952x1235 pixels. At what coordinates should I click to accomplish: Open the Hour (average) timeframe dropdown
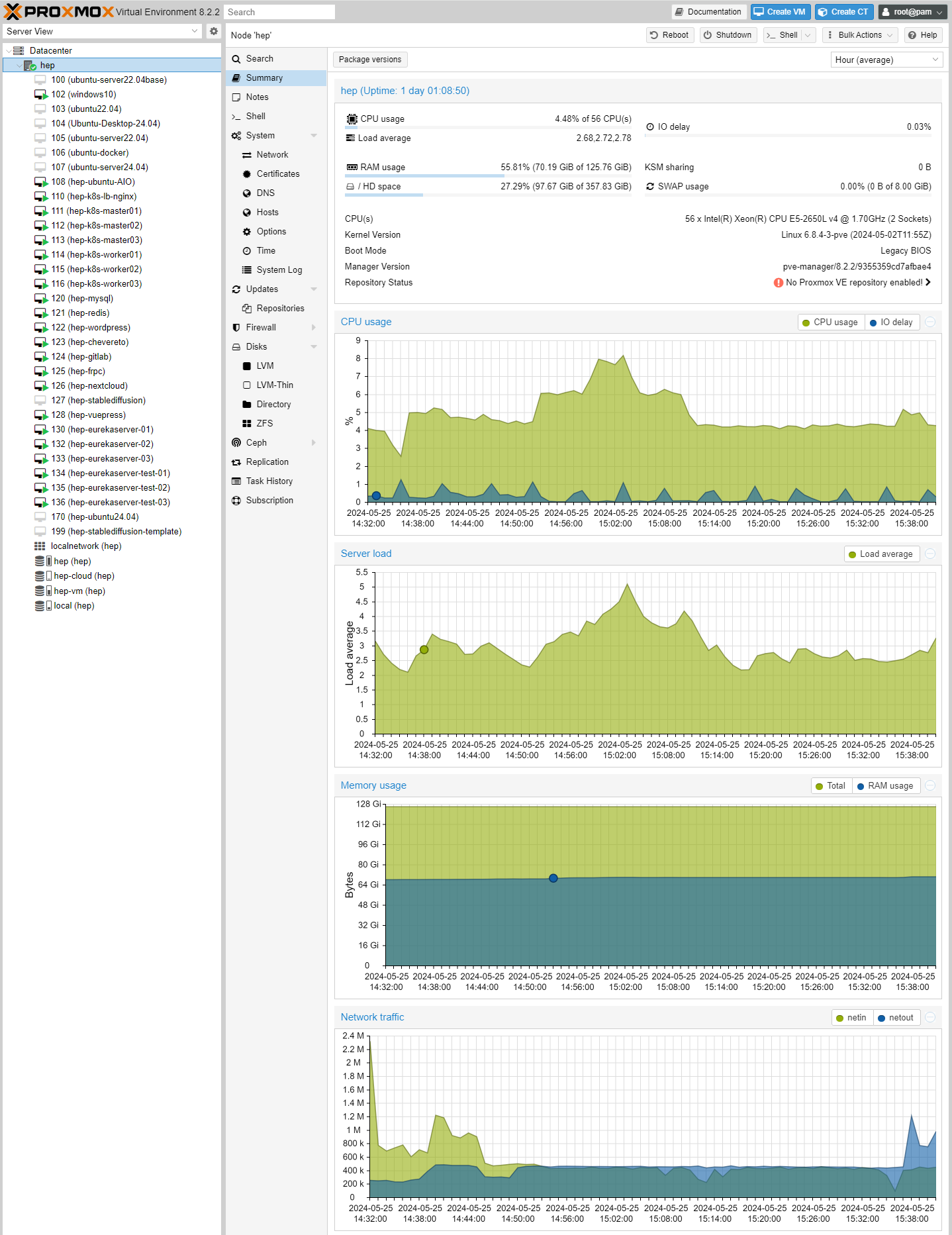tap(935, 60)
